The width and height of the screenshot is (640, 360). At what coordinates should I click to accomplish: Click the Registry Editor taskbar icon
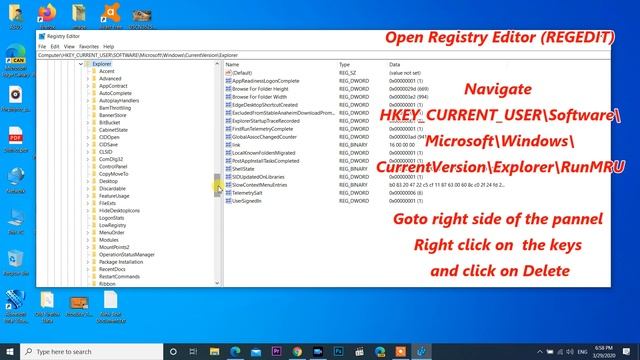pyautogui.click(x=422, y=351)
